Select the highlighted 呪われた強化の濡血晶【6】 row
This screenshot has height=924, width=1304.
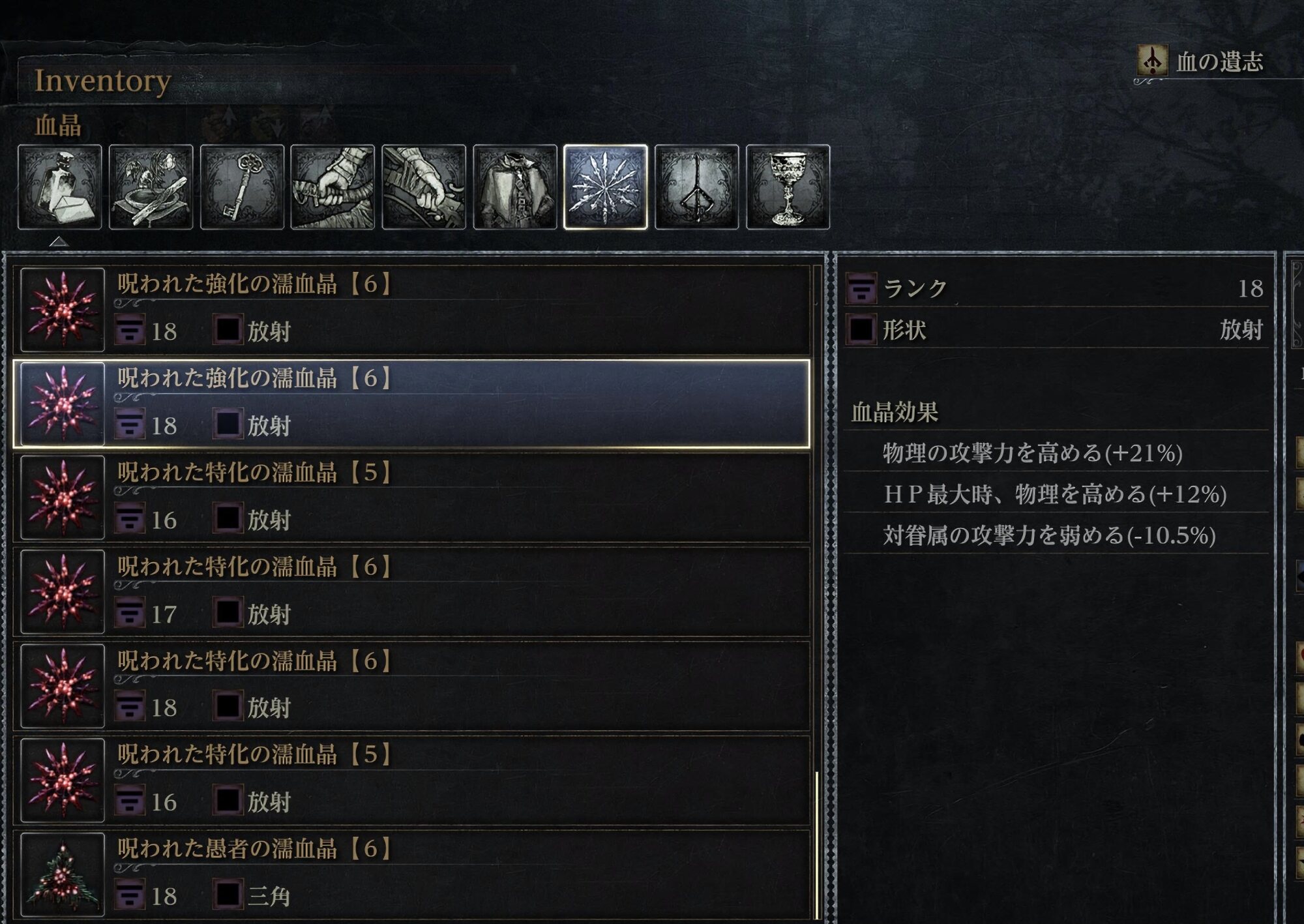[411, 404]
